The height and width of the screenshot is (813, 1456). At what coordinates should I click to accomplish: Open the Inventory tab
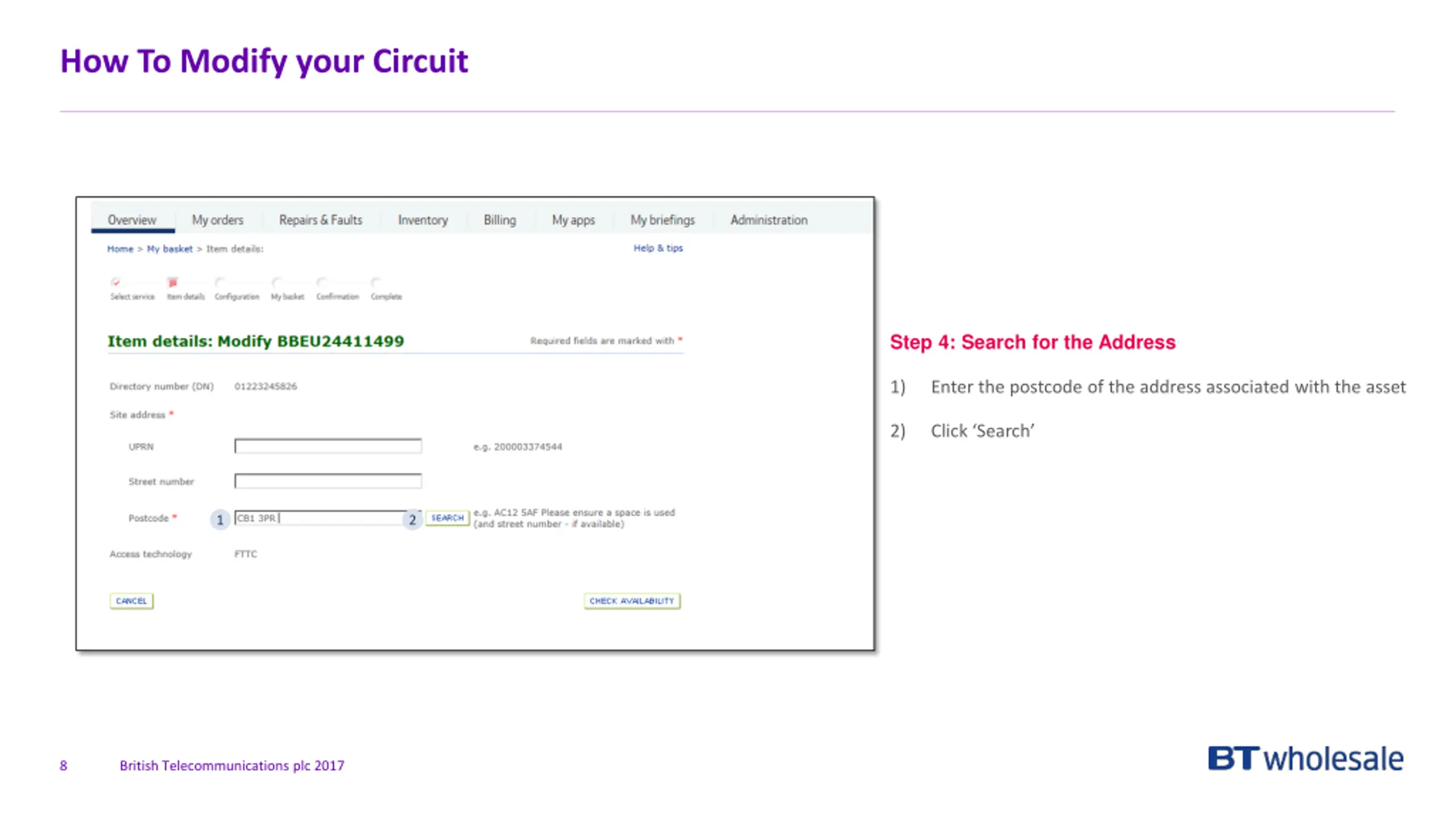click(423, 220)
